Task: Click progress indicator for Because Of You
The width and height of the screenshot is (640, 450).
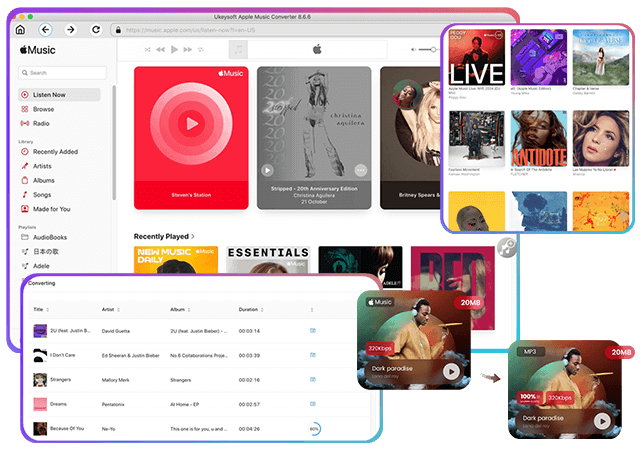Action: [x=314, y=429]
